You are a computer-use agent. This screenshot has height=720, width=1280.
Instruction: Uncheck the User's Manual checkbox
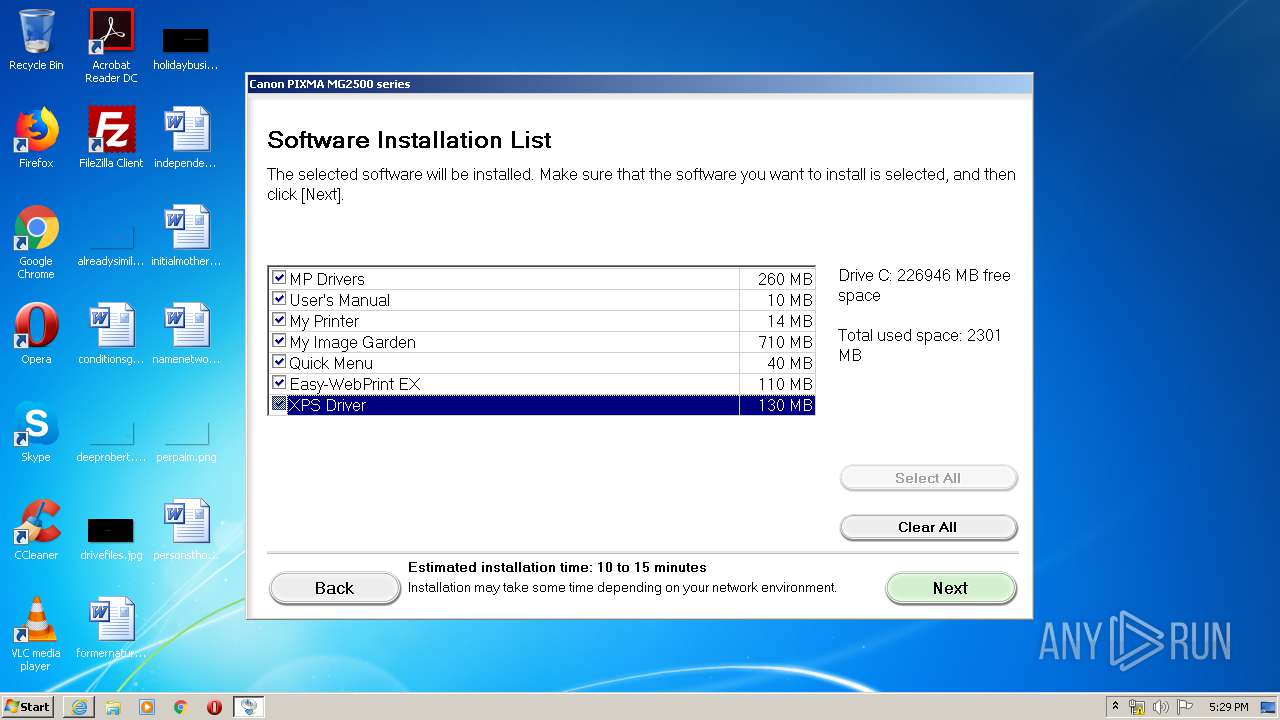point(279,299)
